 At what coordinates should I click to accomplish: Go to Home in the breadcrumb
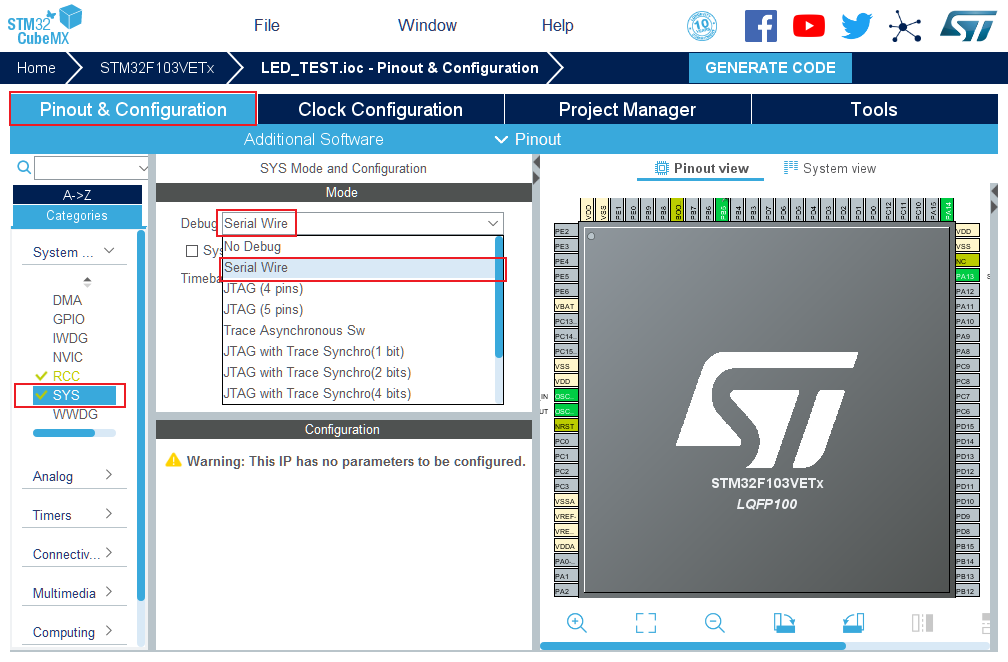[x=36, y=68]
